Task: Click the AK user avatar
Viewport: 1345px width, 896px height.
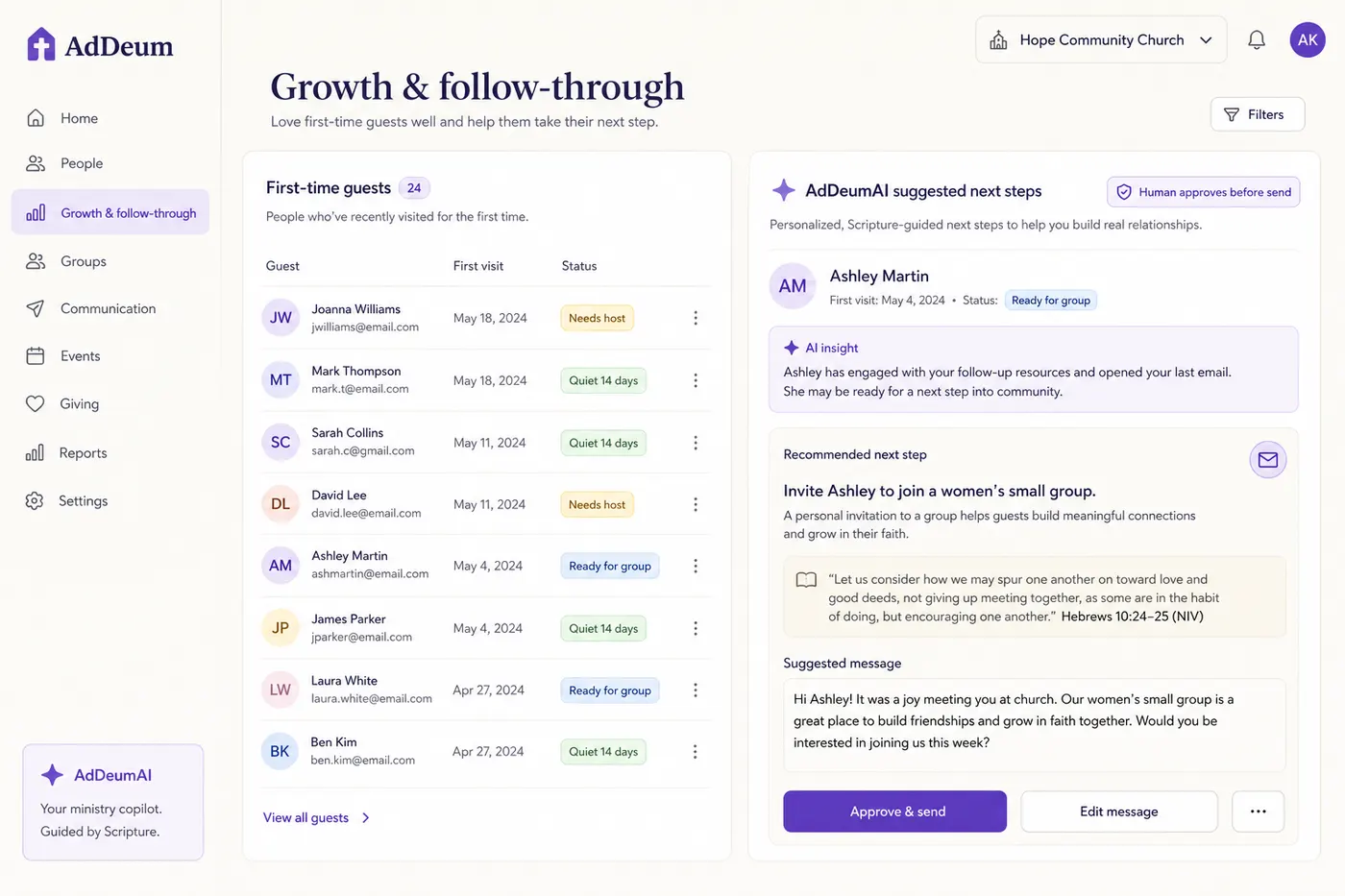Action: point(1307,39)
